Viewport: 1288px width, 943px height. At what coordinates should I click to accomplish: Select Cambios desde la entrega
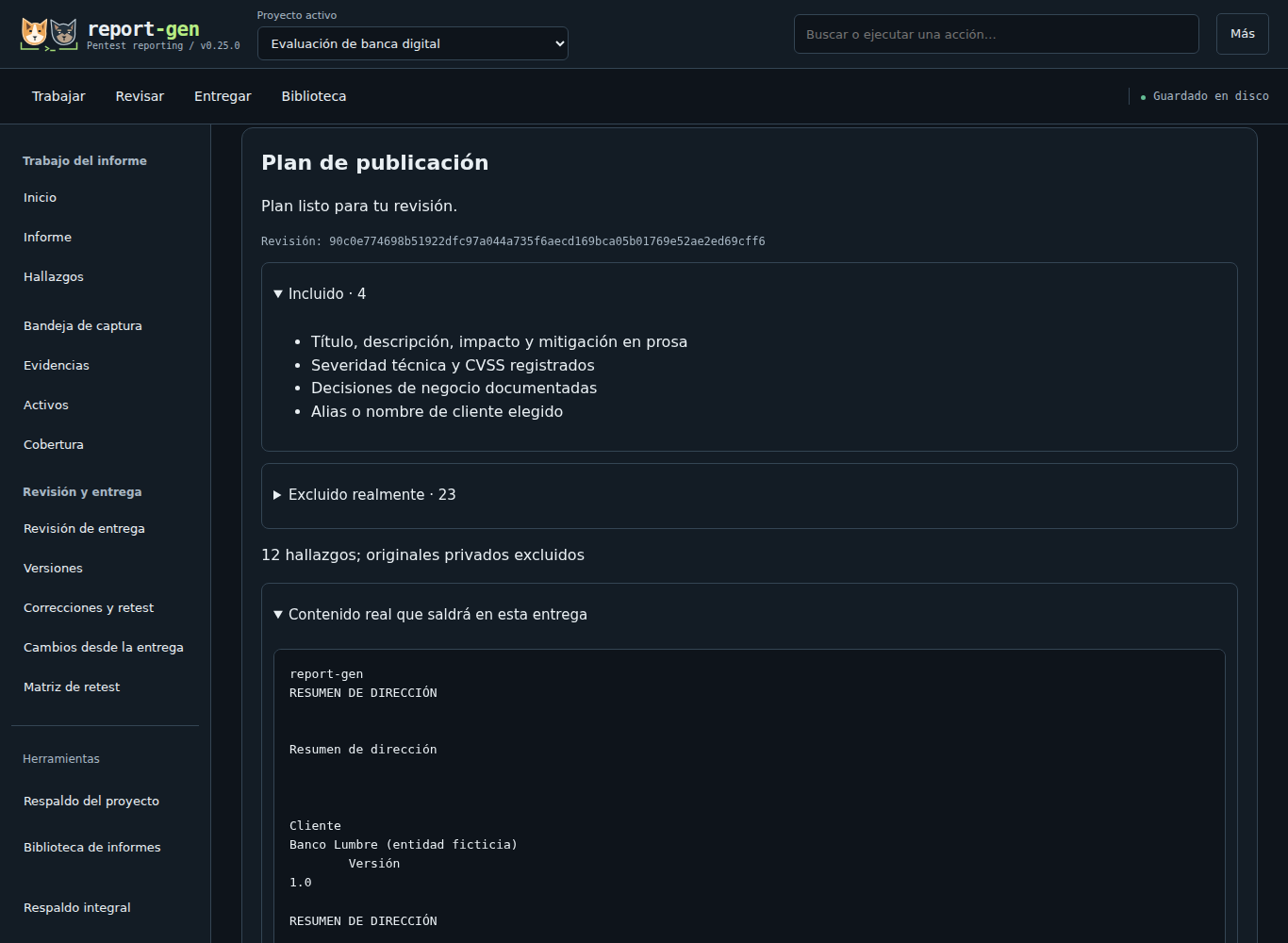[x=104, y=647]
